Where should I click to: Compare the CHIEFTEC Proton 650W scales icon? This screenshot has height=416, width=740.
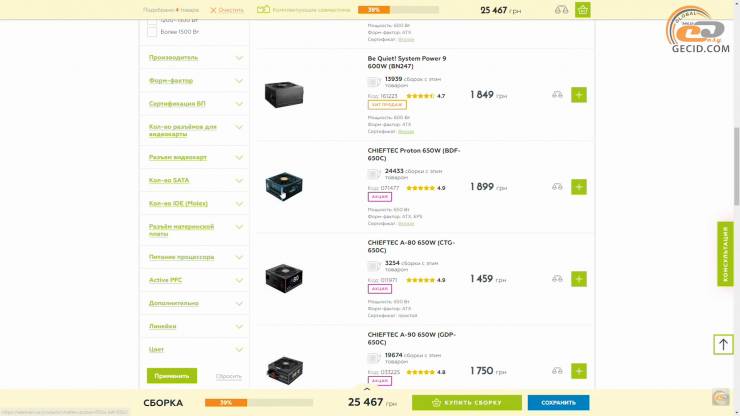click(x=557, y=187)
